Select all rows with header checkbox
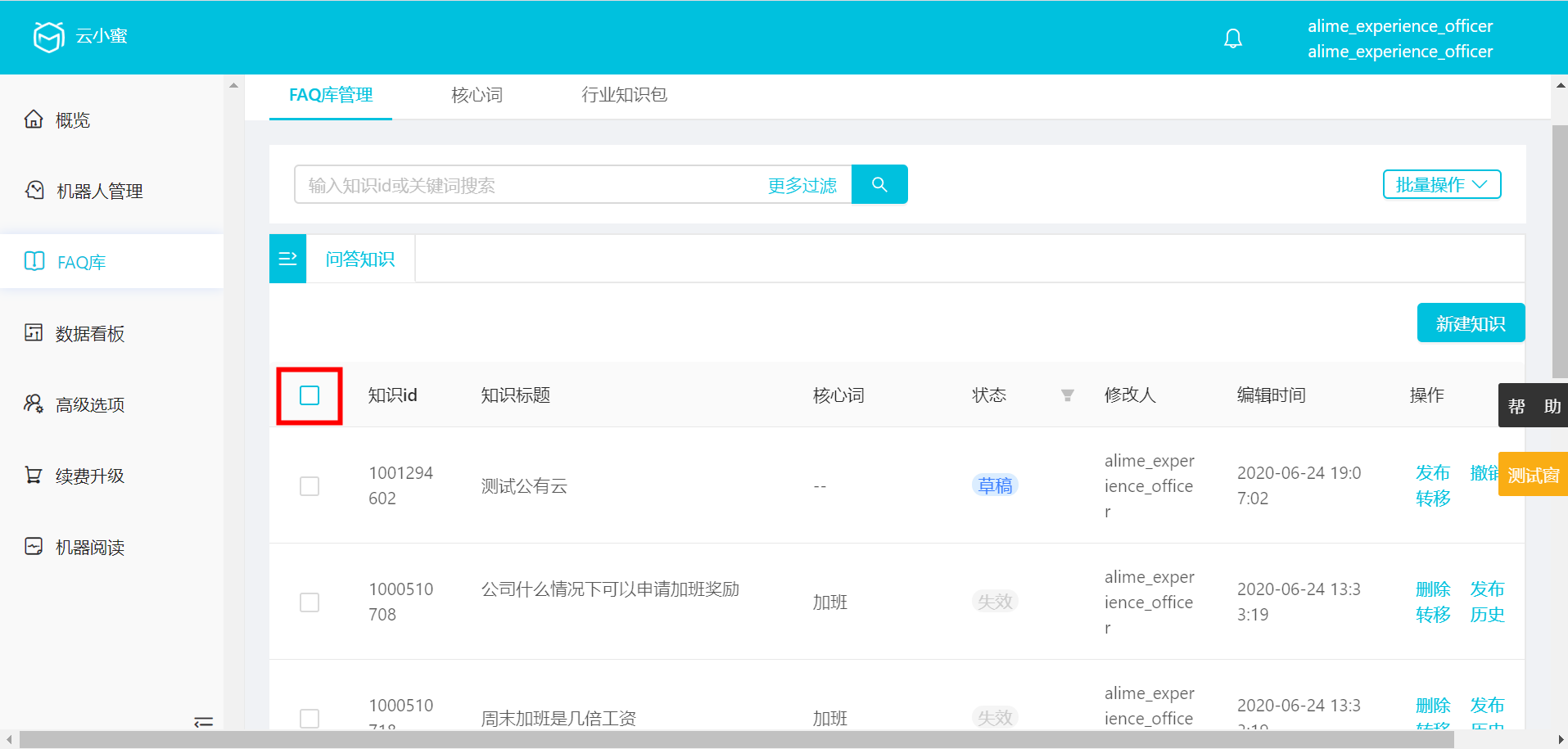The height and width of the screenshot is (749, 1568). pyautogui.click(x=310, y=395)
